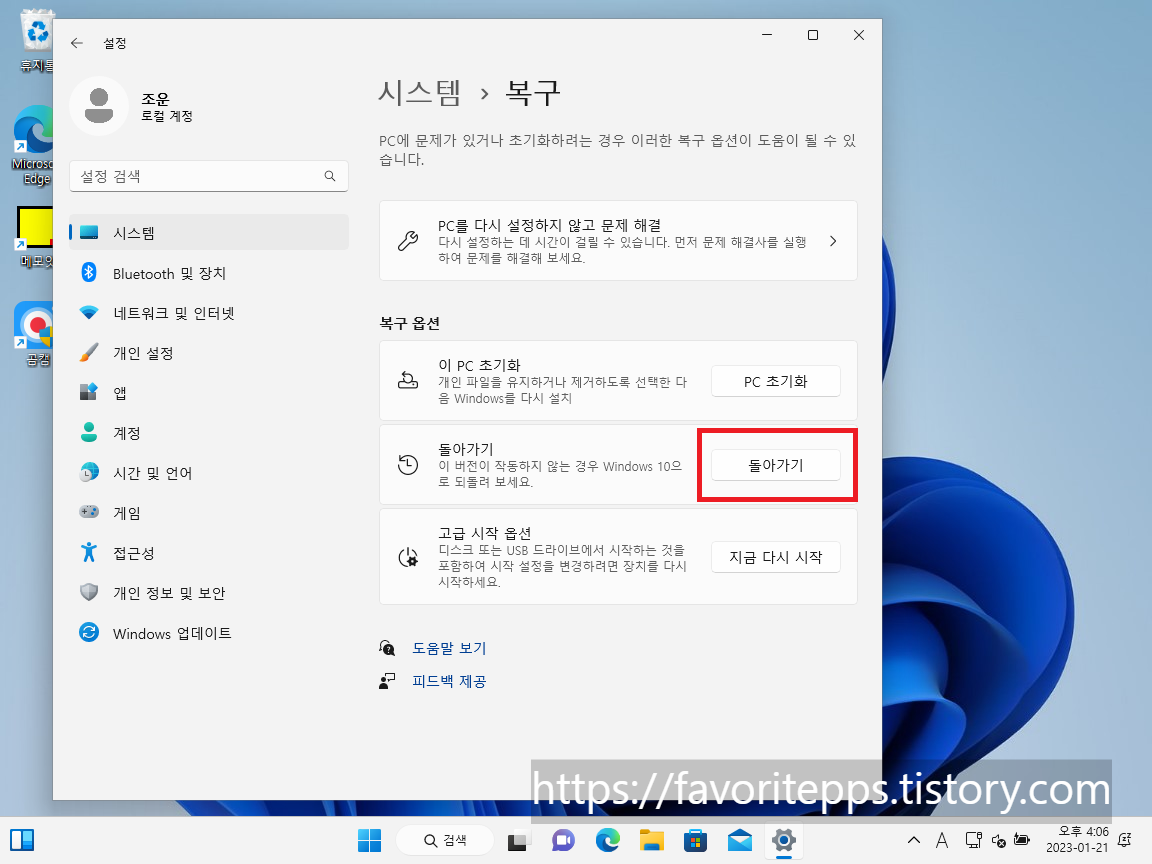Click the battery tray icon
This screenshot has width=1152, height=864.
1022,840
